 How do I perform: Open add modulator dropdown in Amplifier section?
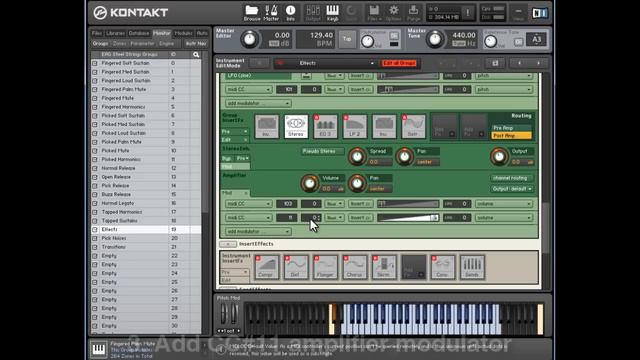(x=258, y=231)
